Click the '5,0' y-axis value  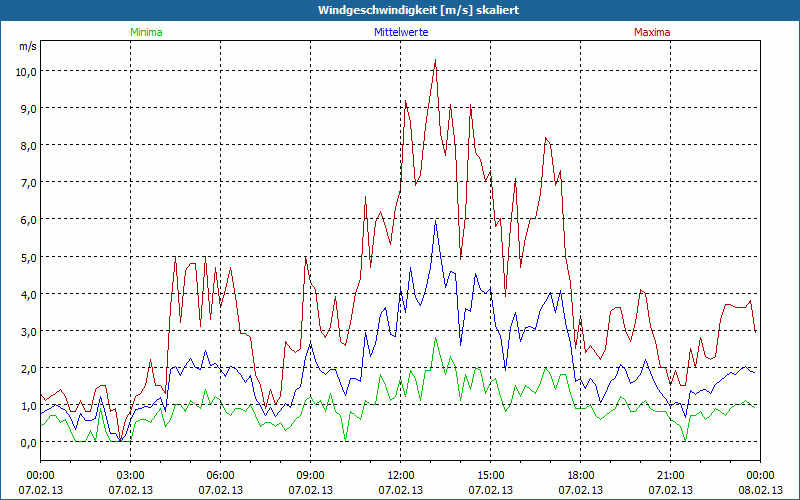[x=29, y=257]
